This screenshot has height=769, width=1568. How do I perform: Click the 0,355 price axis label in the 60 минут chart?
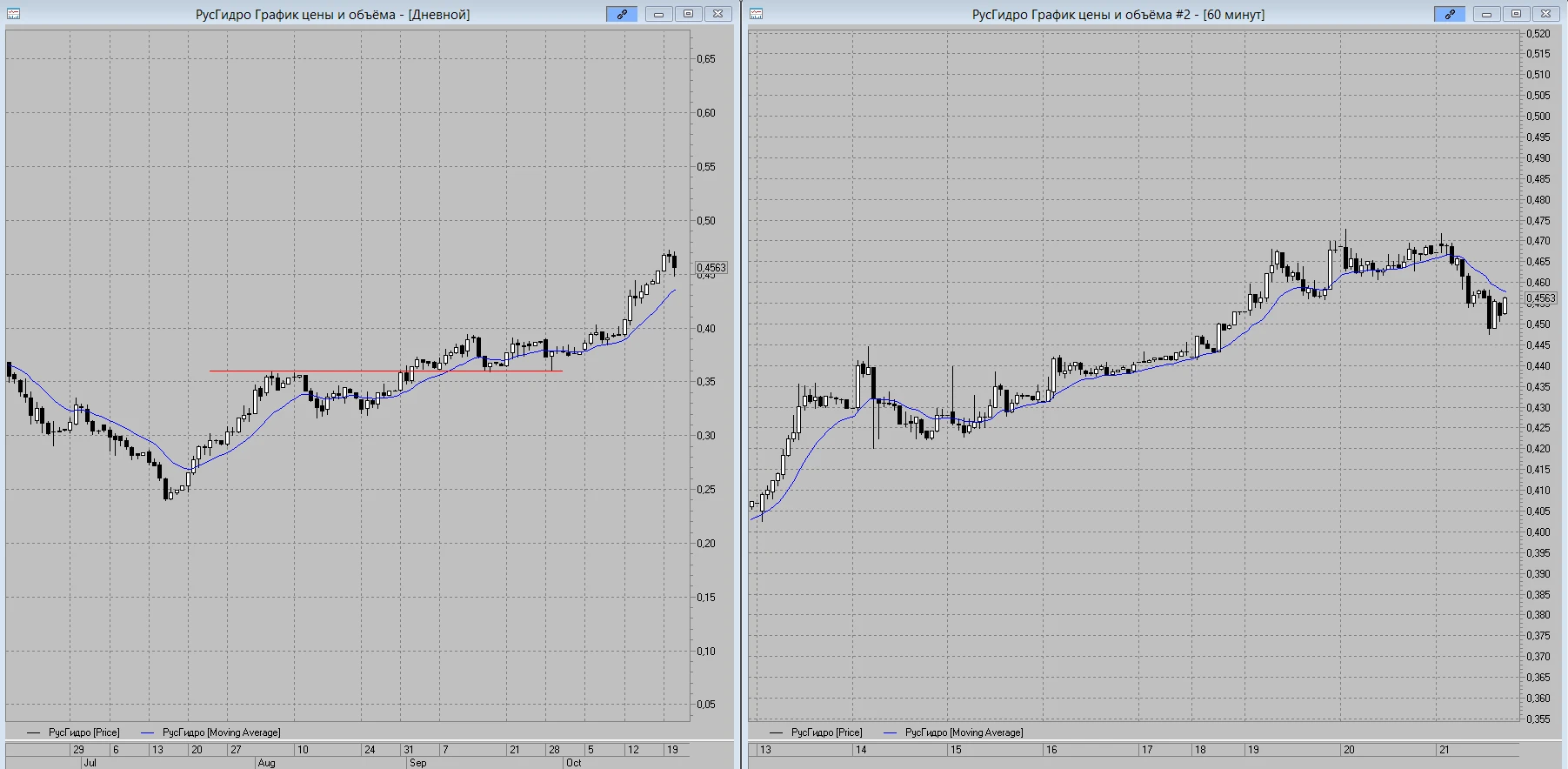tap(1538, 719)
